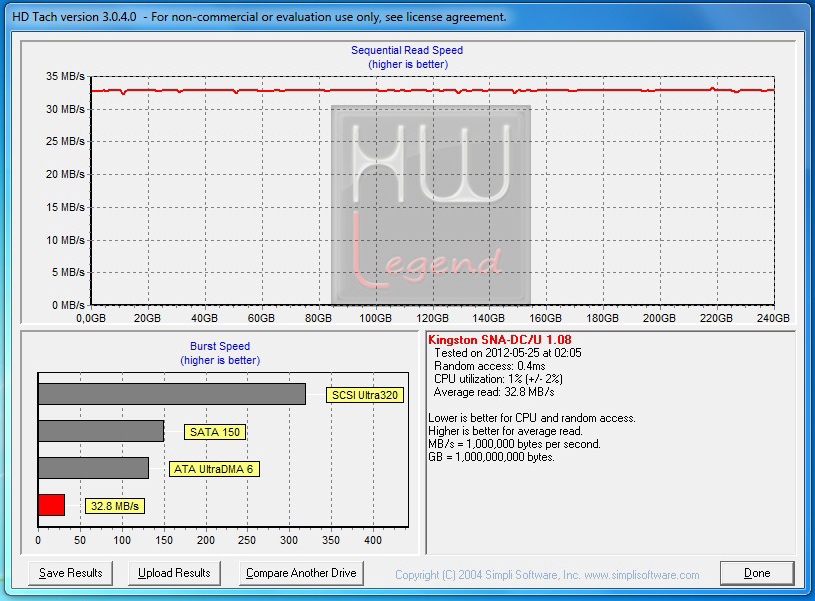Click the 32.8 MB/s burst label

tap(115, 506)
